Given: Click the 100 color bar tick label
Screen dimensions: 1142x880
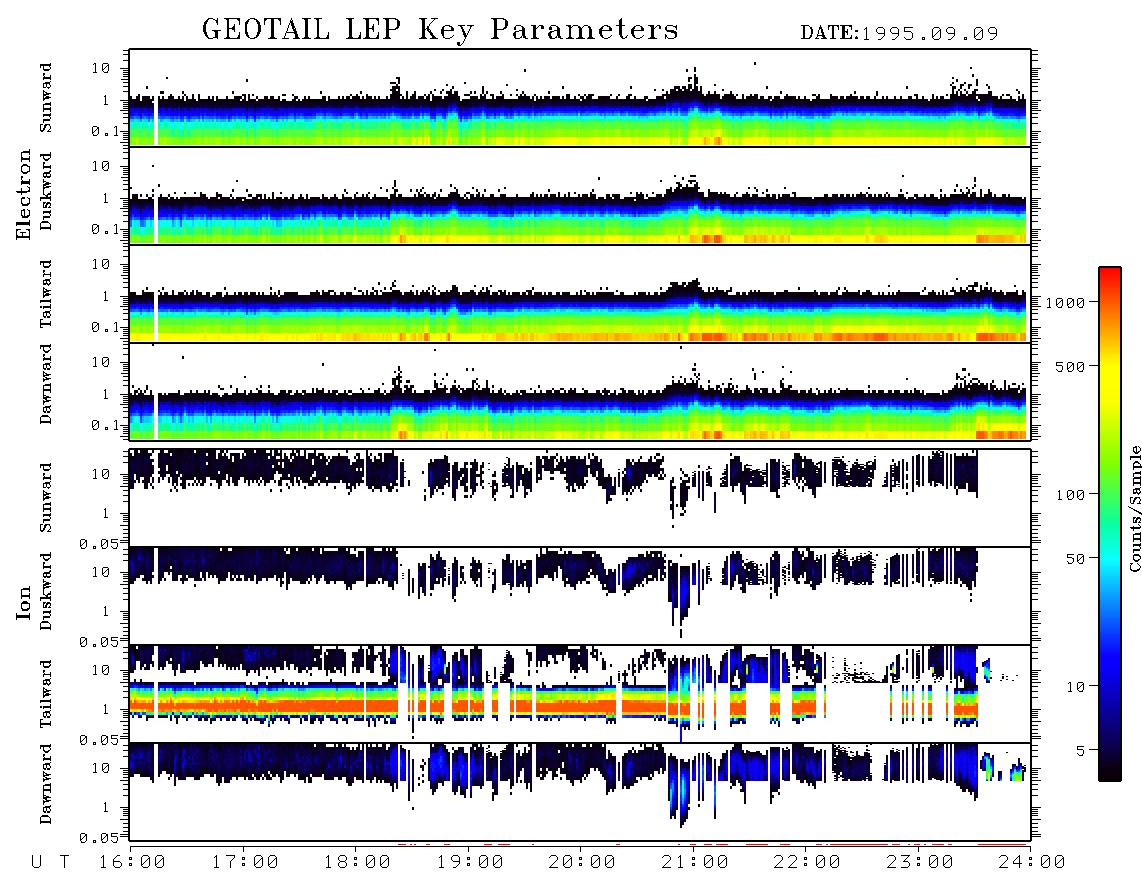Looking at the screenshot, I should point(1070,495).
